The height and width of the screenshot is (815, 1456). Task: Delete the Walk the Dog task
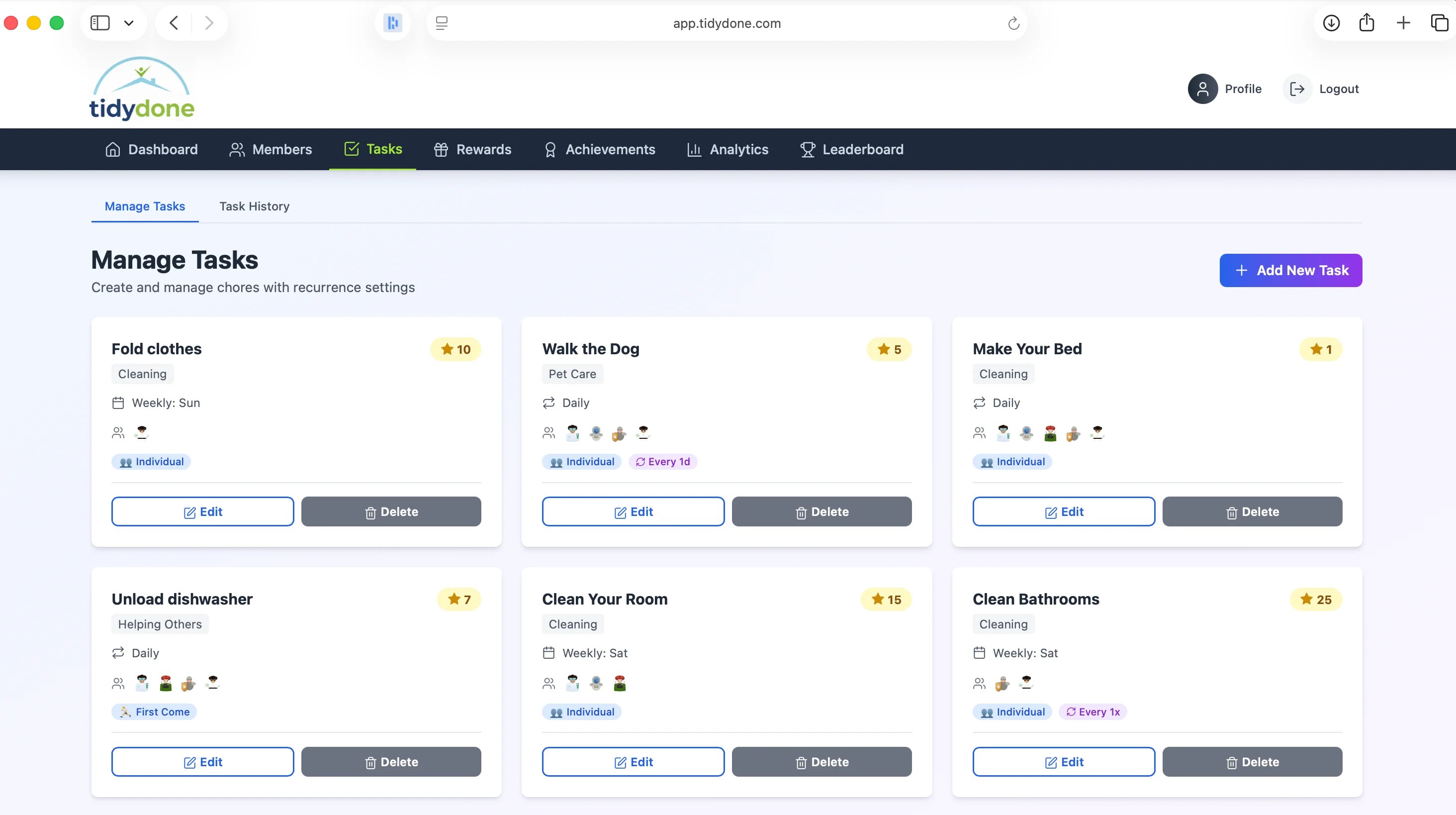coord(822,512)
